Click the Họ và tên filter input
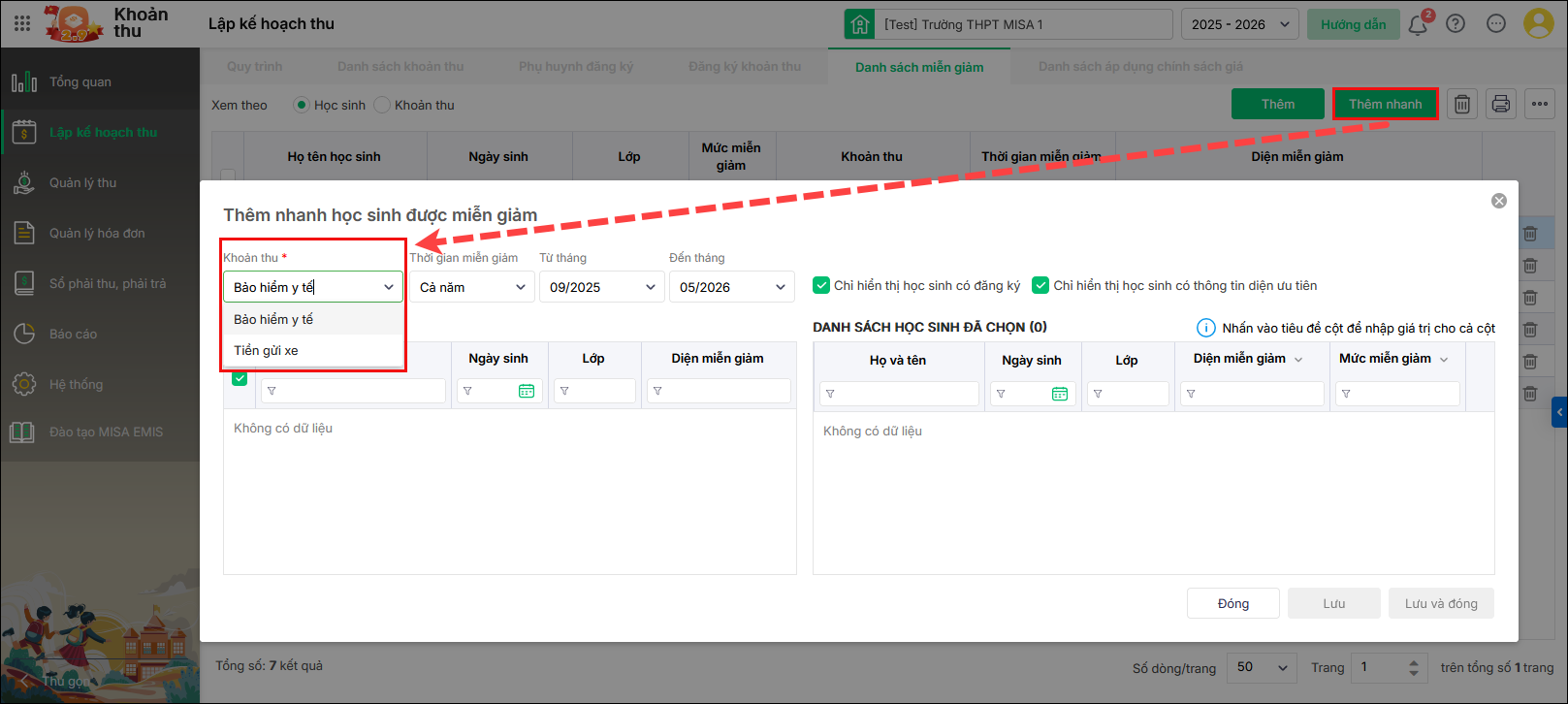Screen dimensions: 1568x704 (899, 394)
